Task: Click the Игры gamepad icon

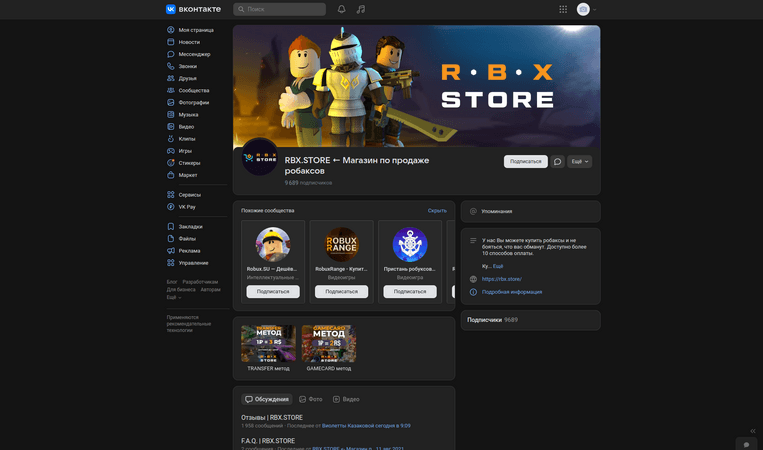Action: coord(171,151)
